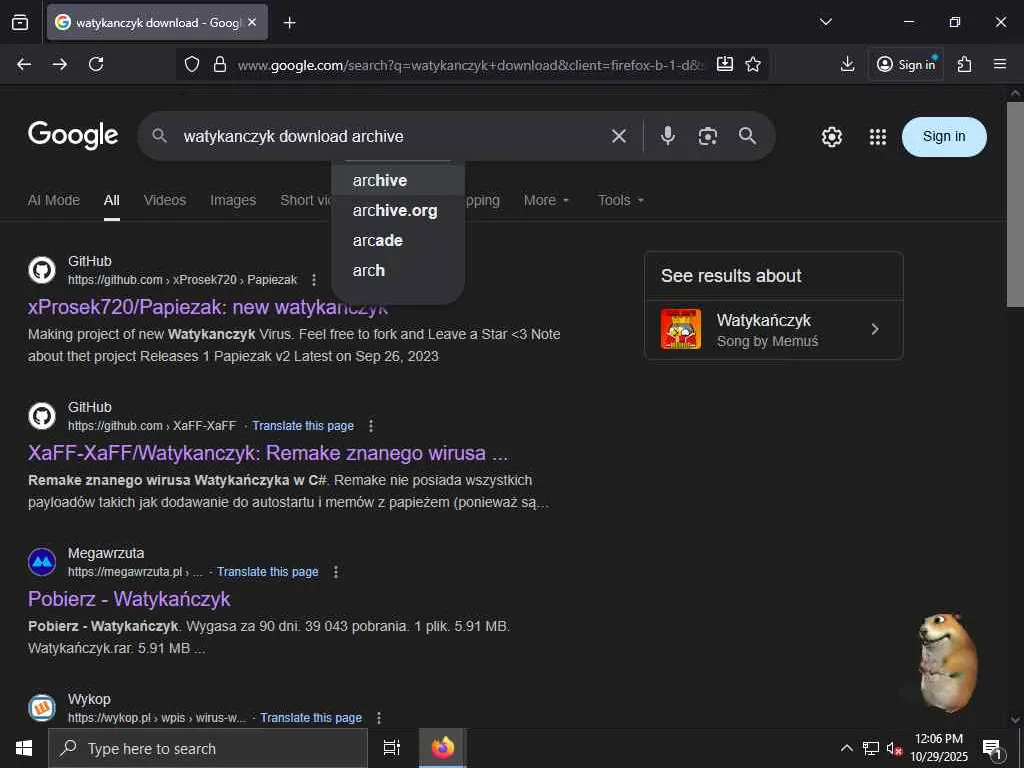1024x768 pixels.
Task: Translate the Wykop page
Action: click(x=311, y=718)
